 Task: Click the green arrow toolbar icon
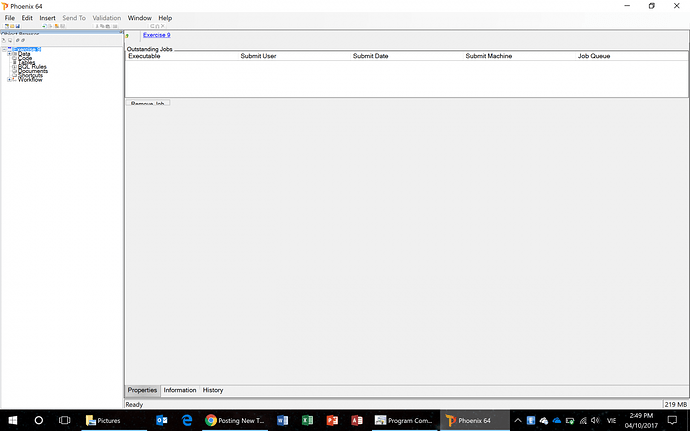point(44,26)
